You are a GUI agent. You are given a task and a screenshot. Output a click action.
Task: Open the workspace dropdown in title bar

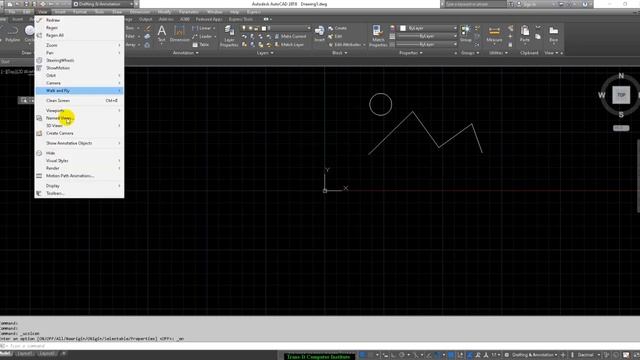click(x=104, y=4)
